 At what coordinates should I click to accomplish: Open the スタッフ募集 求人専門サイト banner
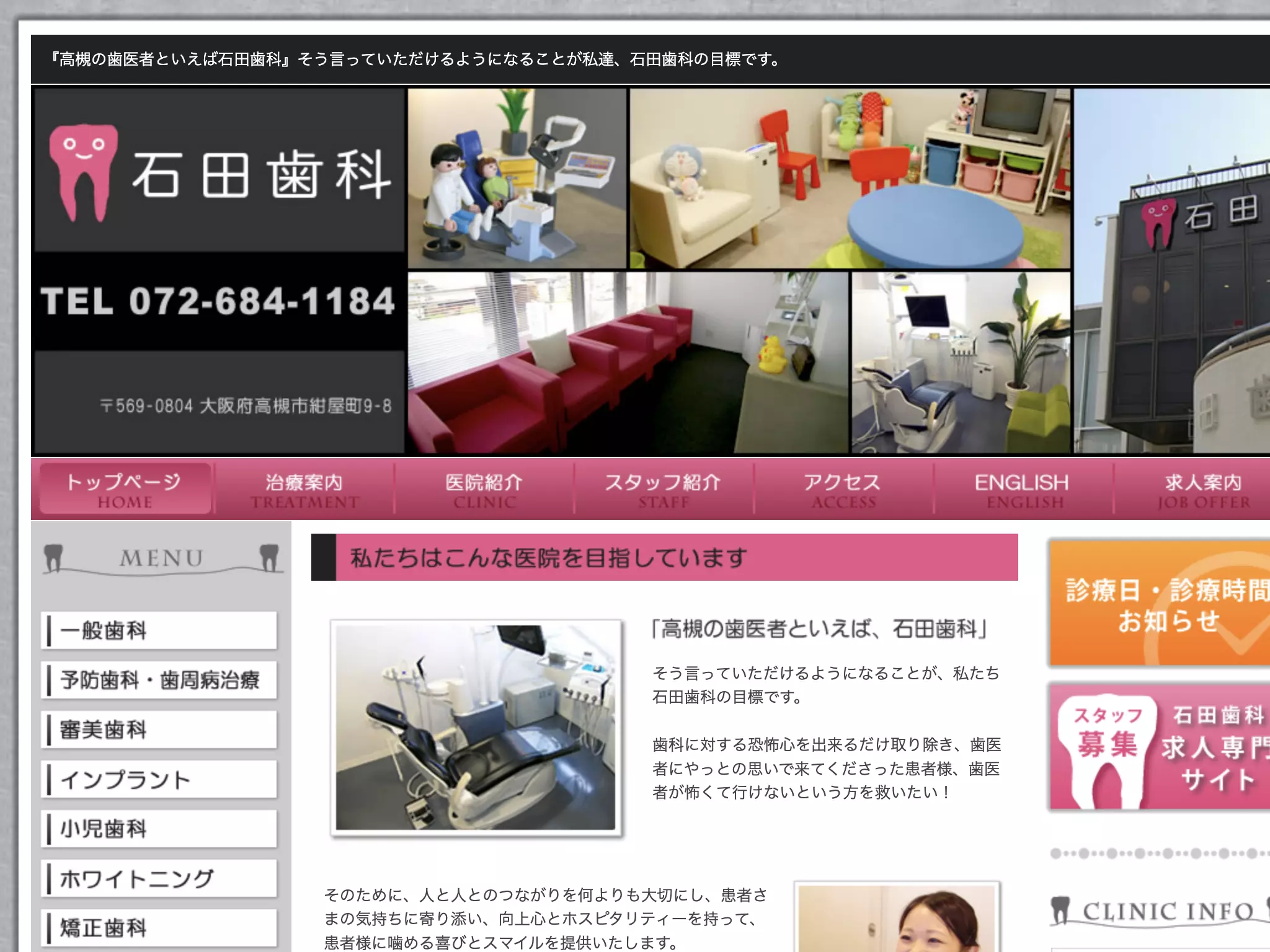point(1160,747)
